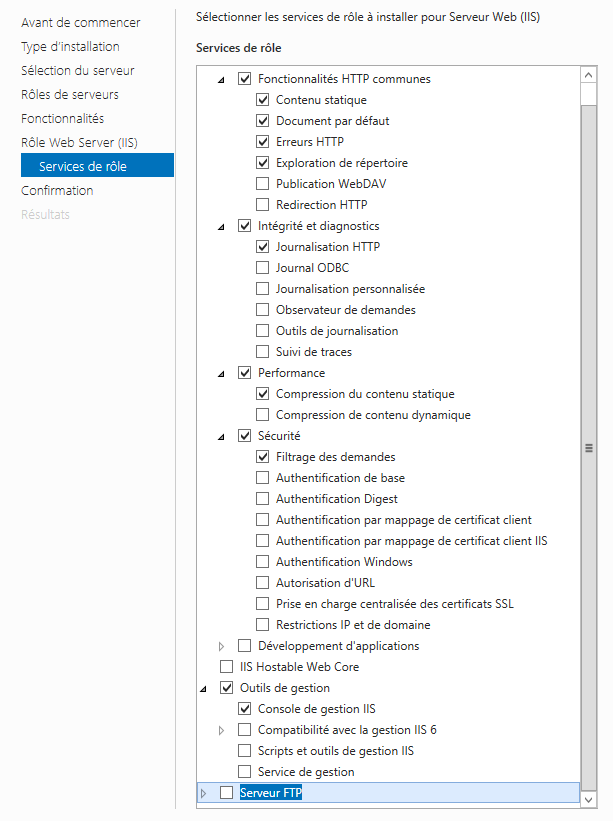Image resolution: width=613 pixels, height=821 pixels.
Task: Go to Confirmation wizard step
Action: click(57, 190)
